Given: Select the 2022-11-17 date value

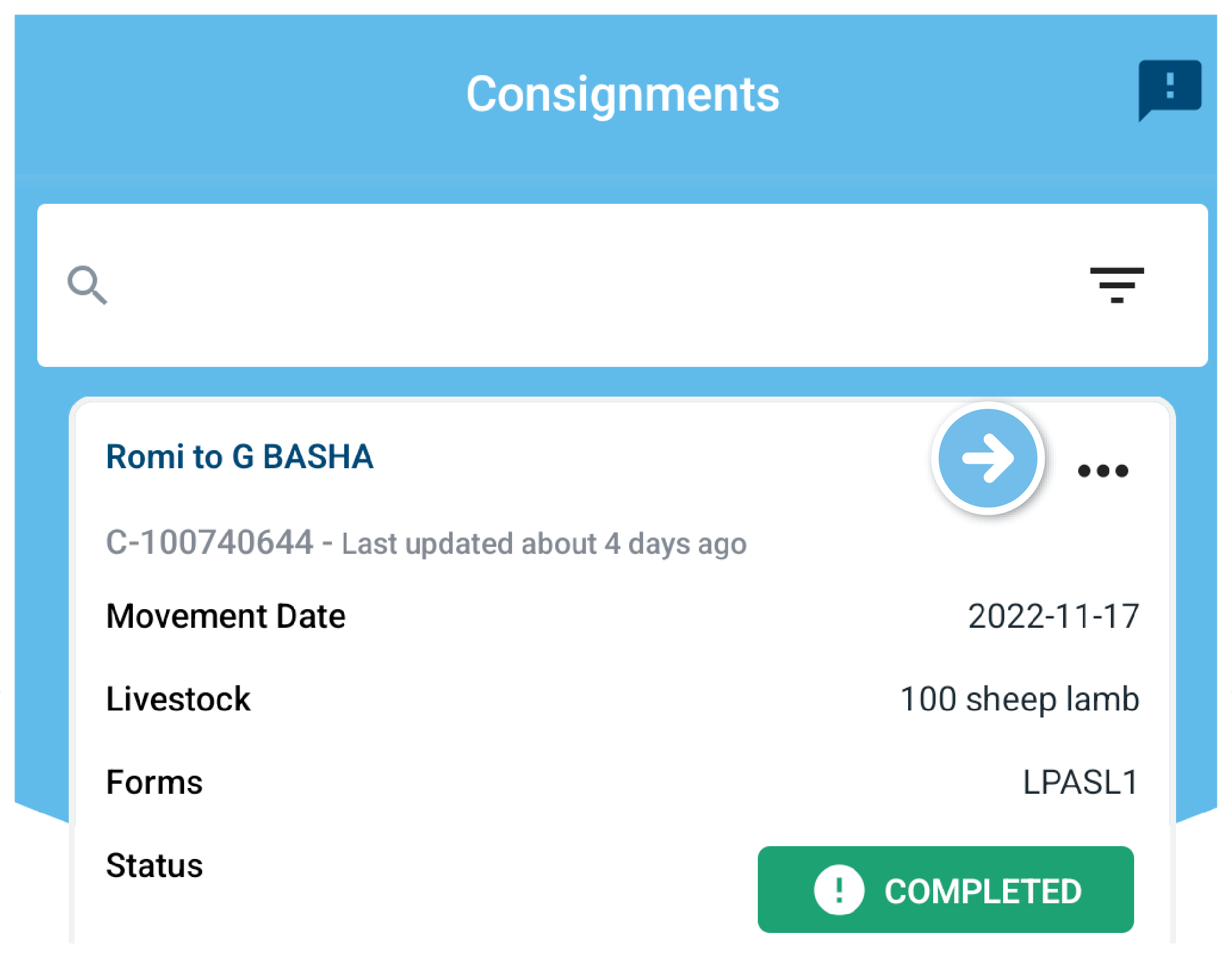Looking at the screenshot, I should (x=1053, y=616).
